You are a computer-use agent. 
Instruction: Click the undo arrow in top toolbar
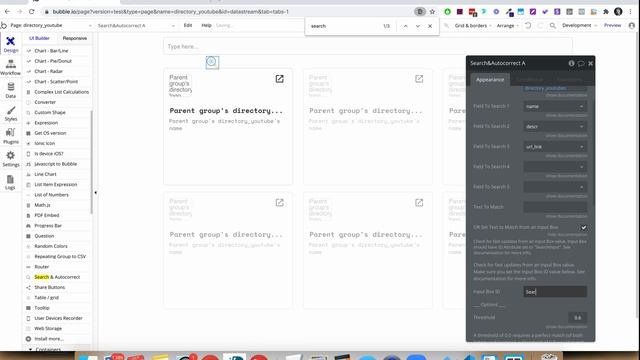[528, 25]
